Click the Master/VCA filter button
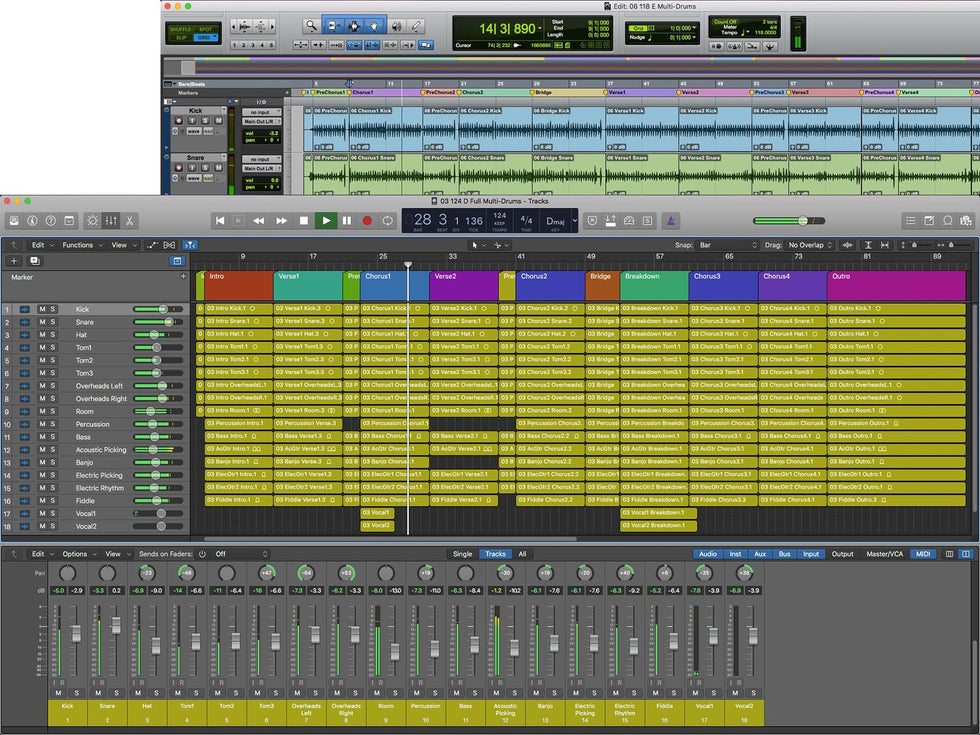Image resolution: width=980 pixels, height=735 pixels. pos(885,554)
